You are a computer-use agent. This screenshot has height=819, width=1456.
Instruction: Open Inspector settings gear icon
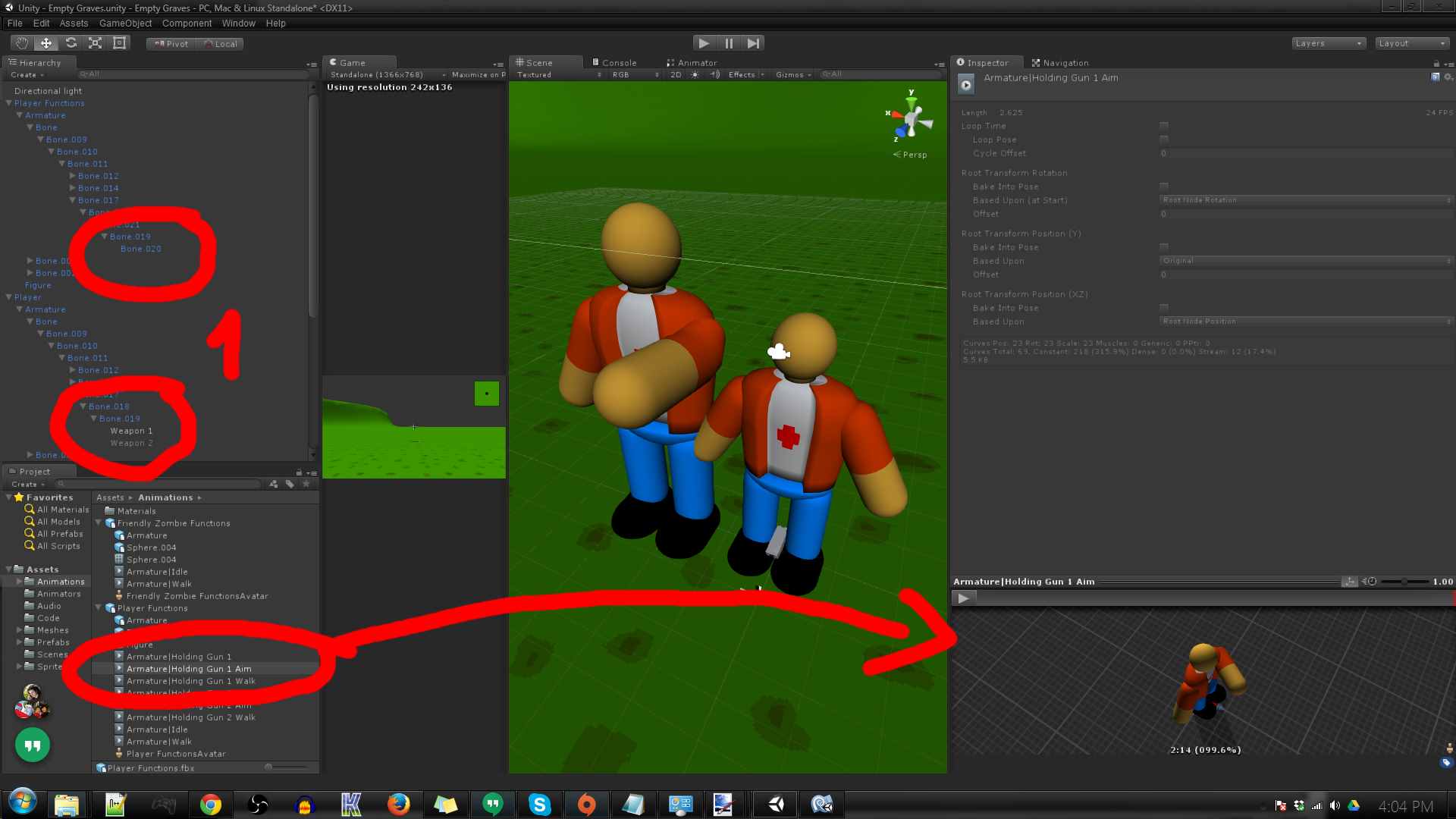point(1448,77)
